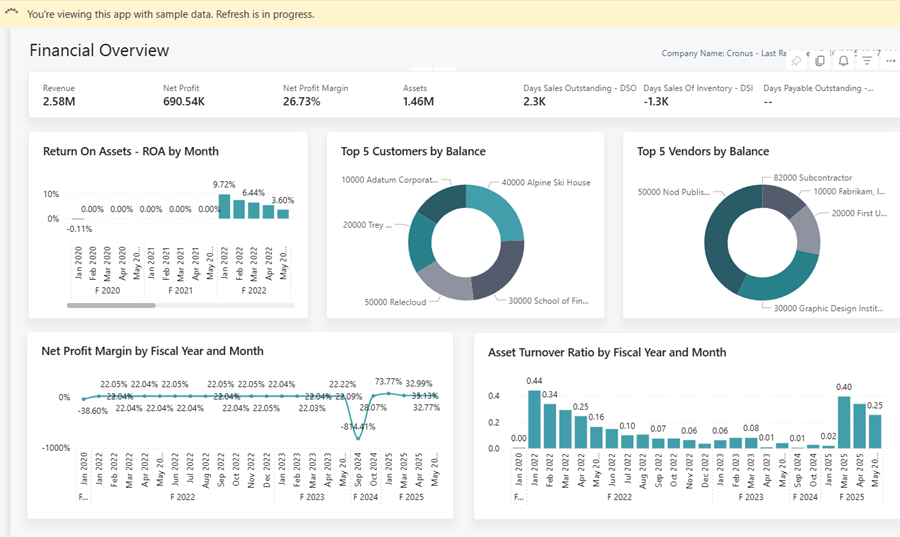
Task: Select the 9.72% bar in ROA chart
Action: tap(225, 206)
